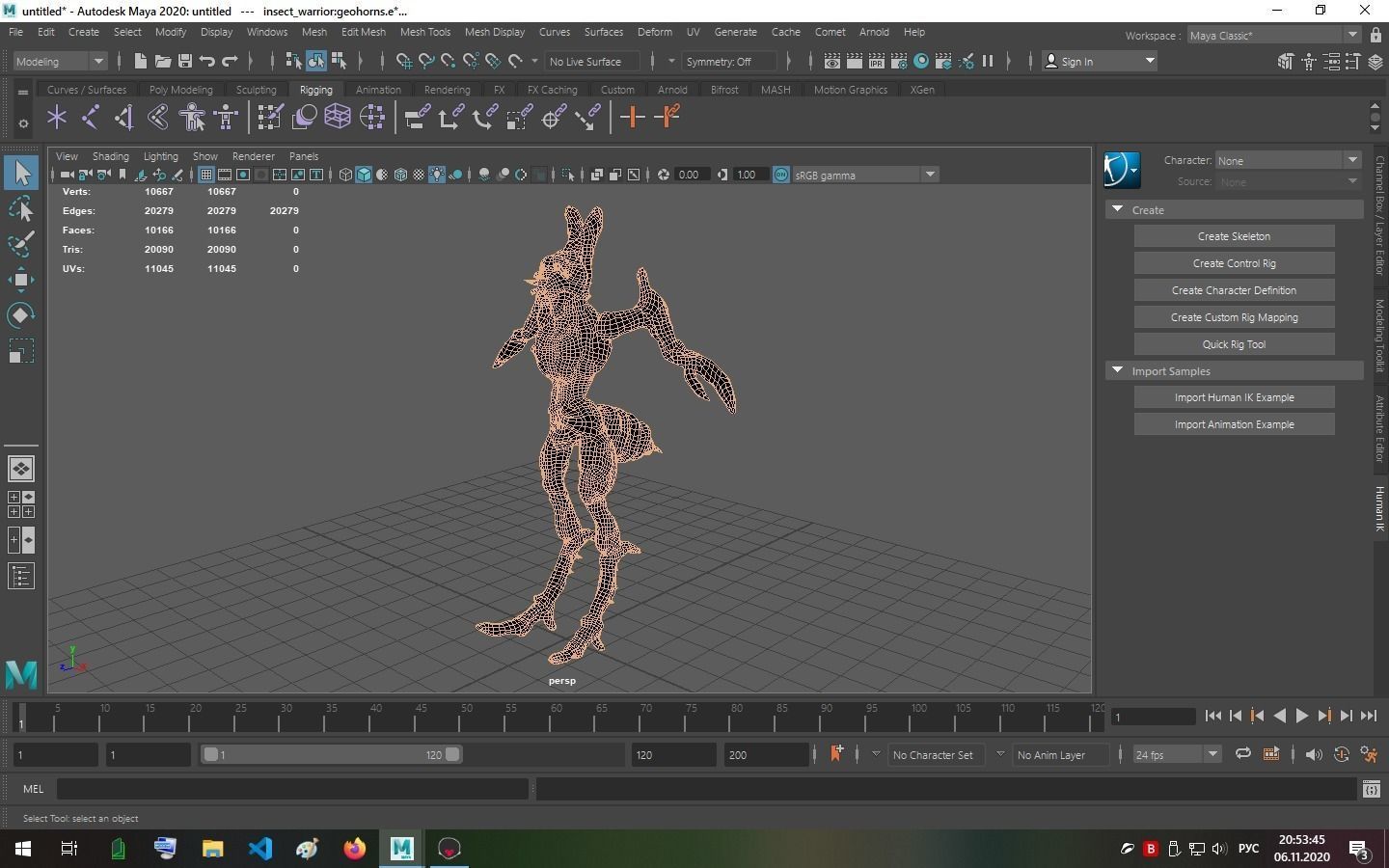Image resolution: width=1389 pixels, height=868 pixels.
Task: Click the Parent Constraint shelf icon
Action: click(417, 118)
